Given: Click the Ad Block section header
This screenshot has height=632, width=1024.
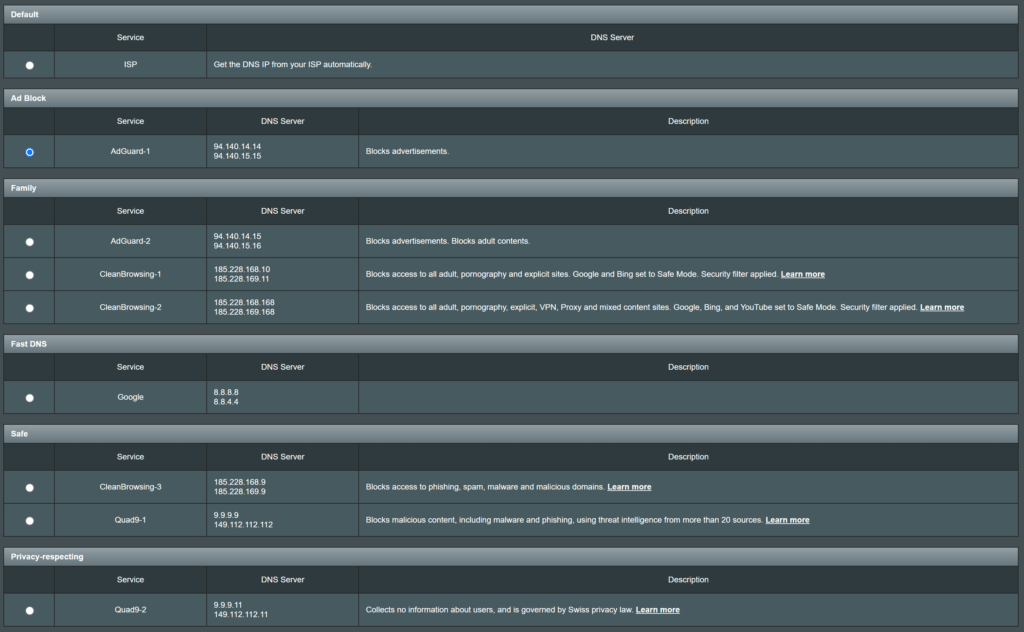Looking at the screenshot, I should (x=511, y=98).
